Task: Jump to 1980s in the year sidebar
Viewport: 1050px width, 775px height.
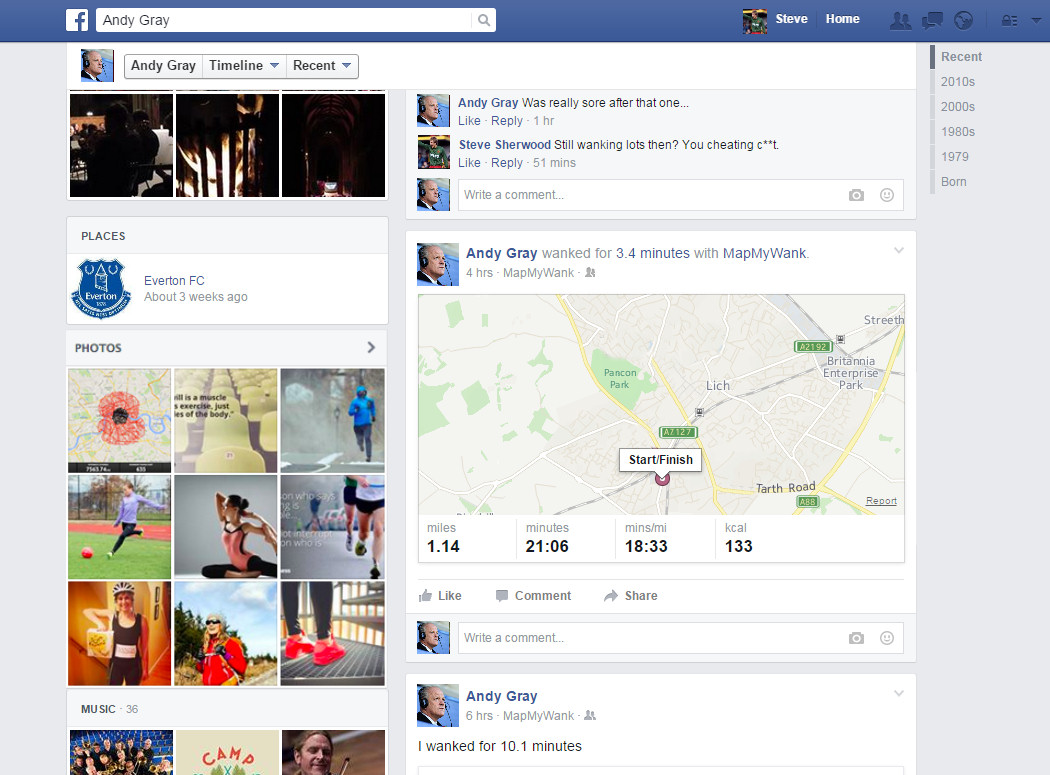Action: (x=958, y=132)
